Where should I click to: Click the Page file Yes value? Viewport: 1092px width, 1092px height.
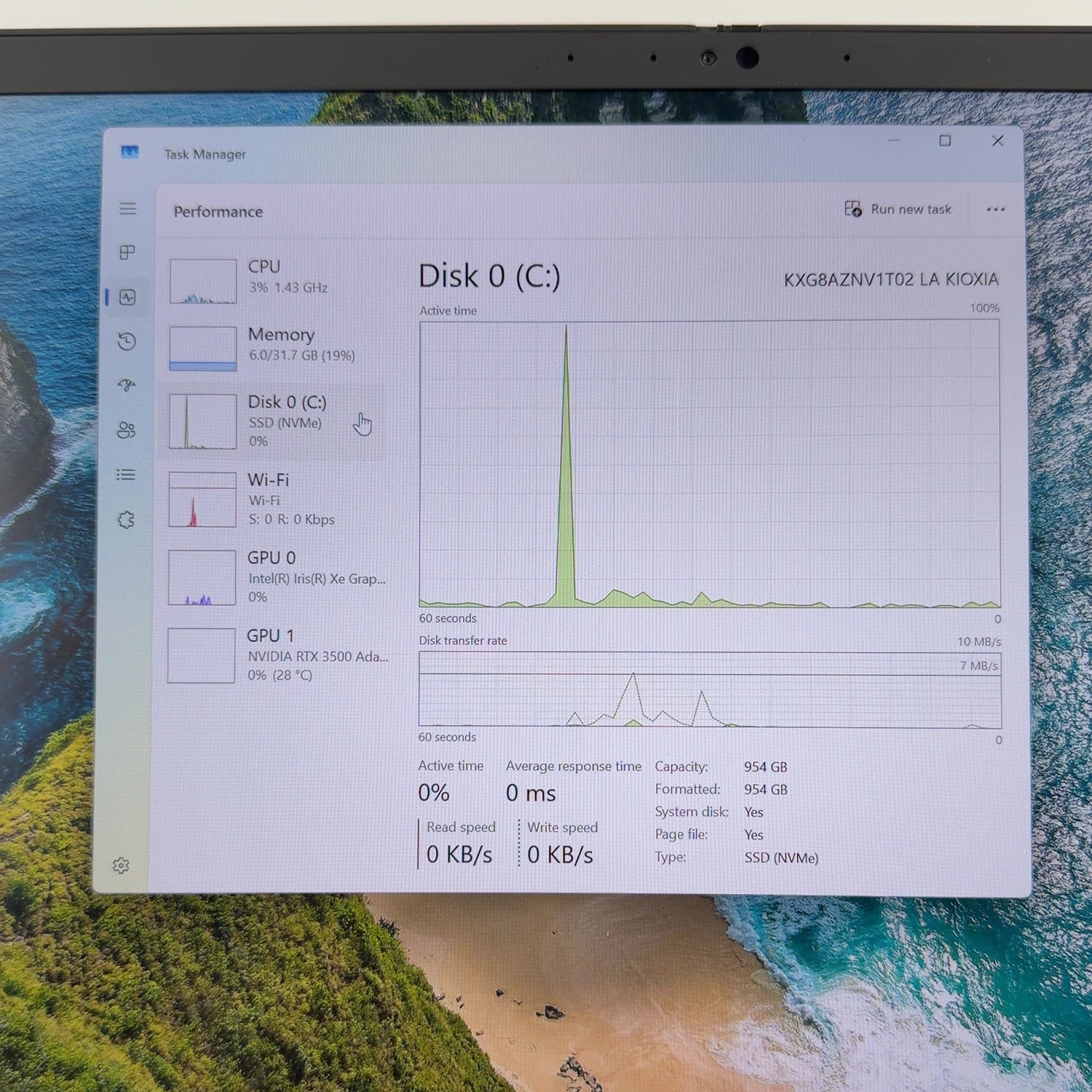click(x=753, y=835)
